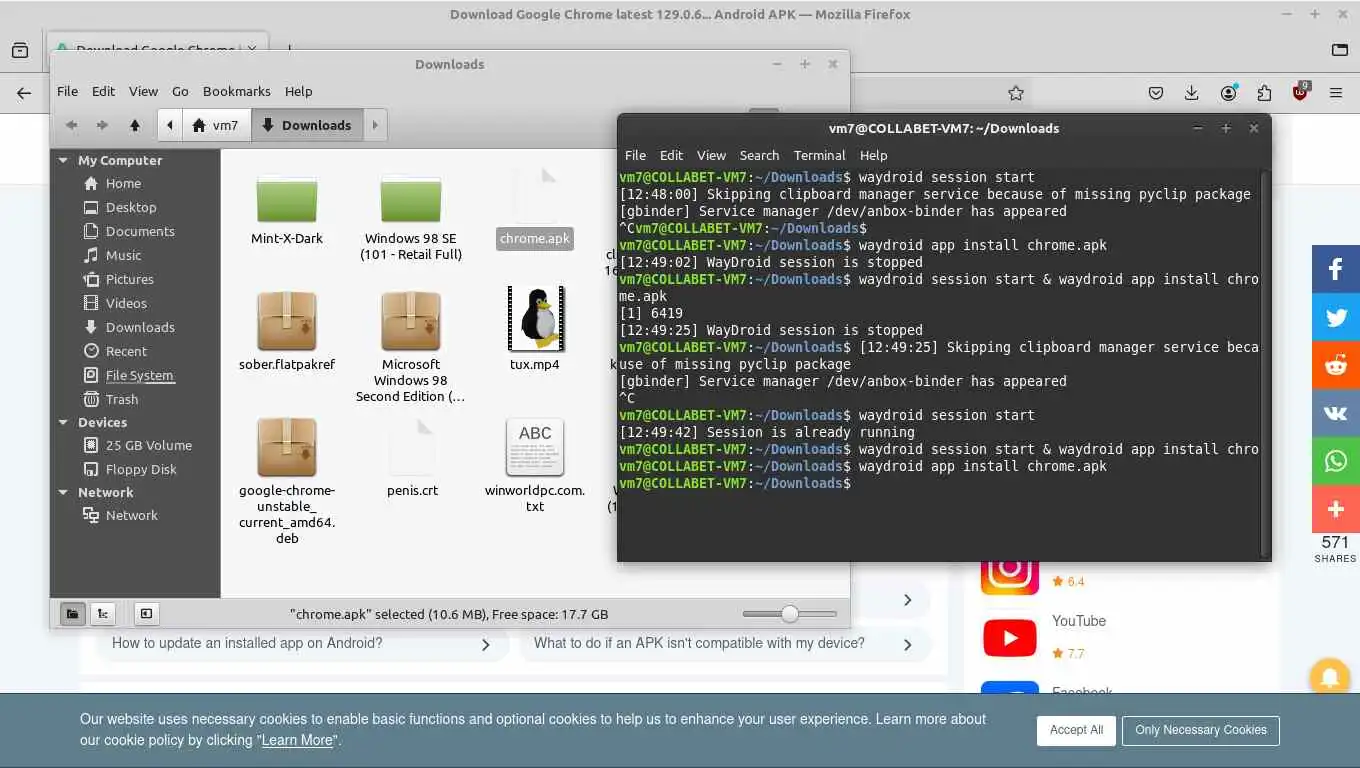This screenshot has height=768, width=1360.
Task: Open the Terminal menu in the terminal
Action: tap(819, 156)
